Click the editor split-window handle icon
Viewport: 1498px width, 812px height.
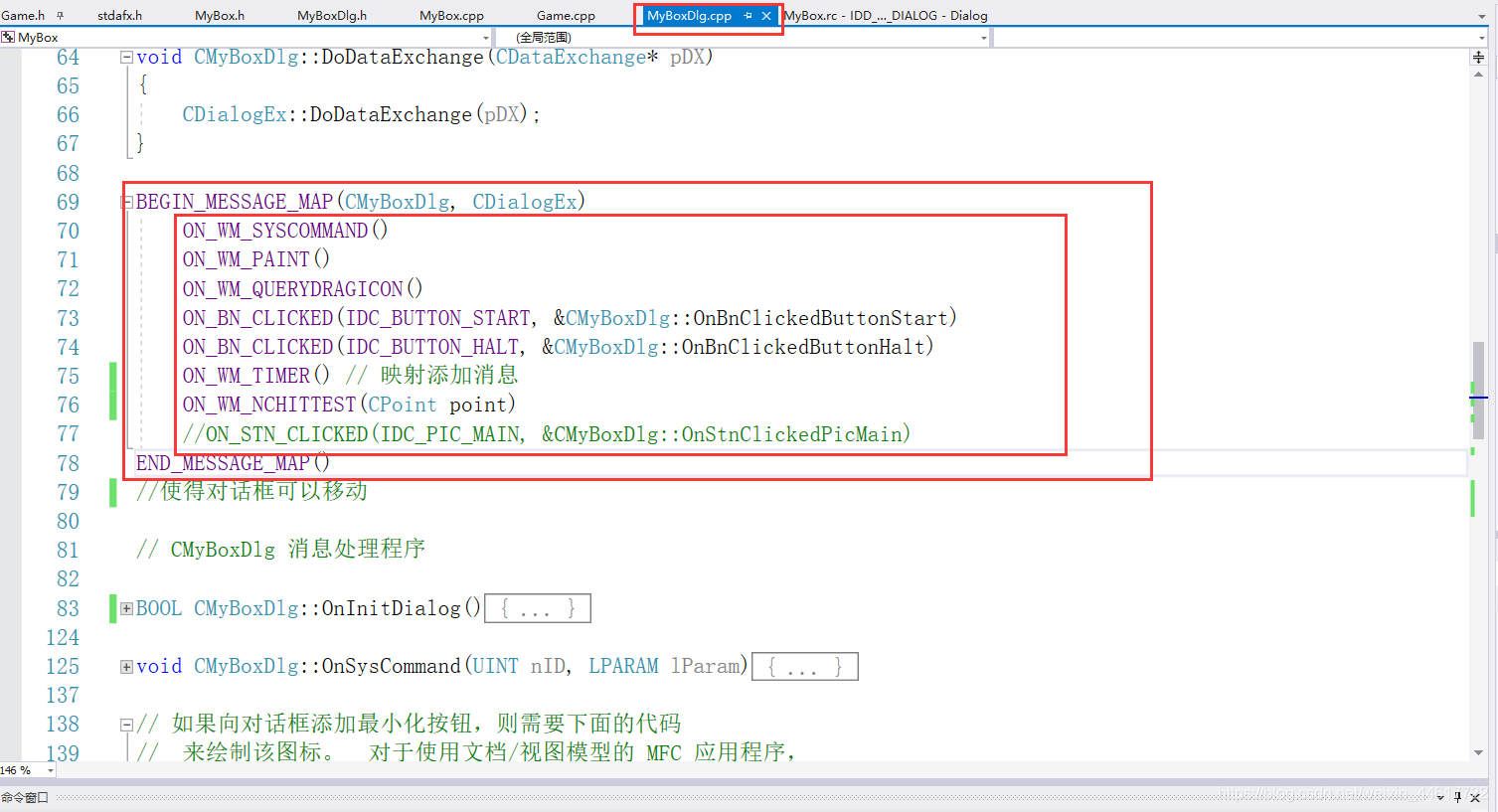(1478, 58)
